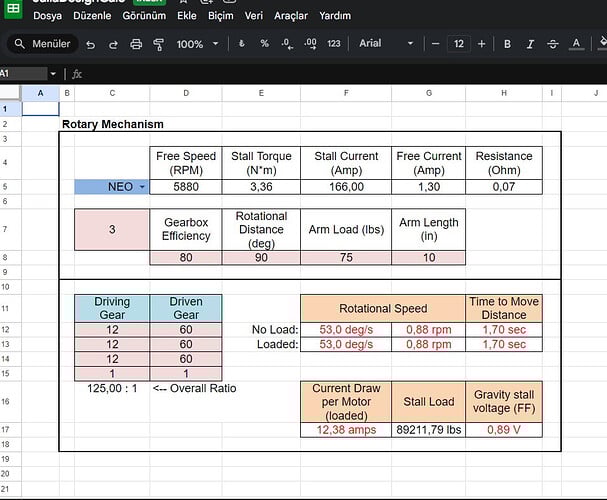This screenshot has height=500, width=607.
Task: Open the NEO motor dropdown
Action: tap(142, 187)
